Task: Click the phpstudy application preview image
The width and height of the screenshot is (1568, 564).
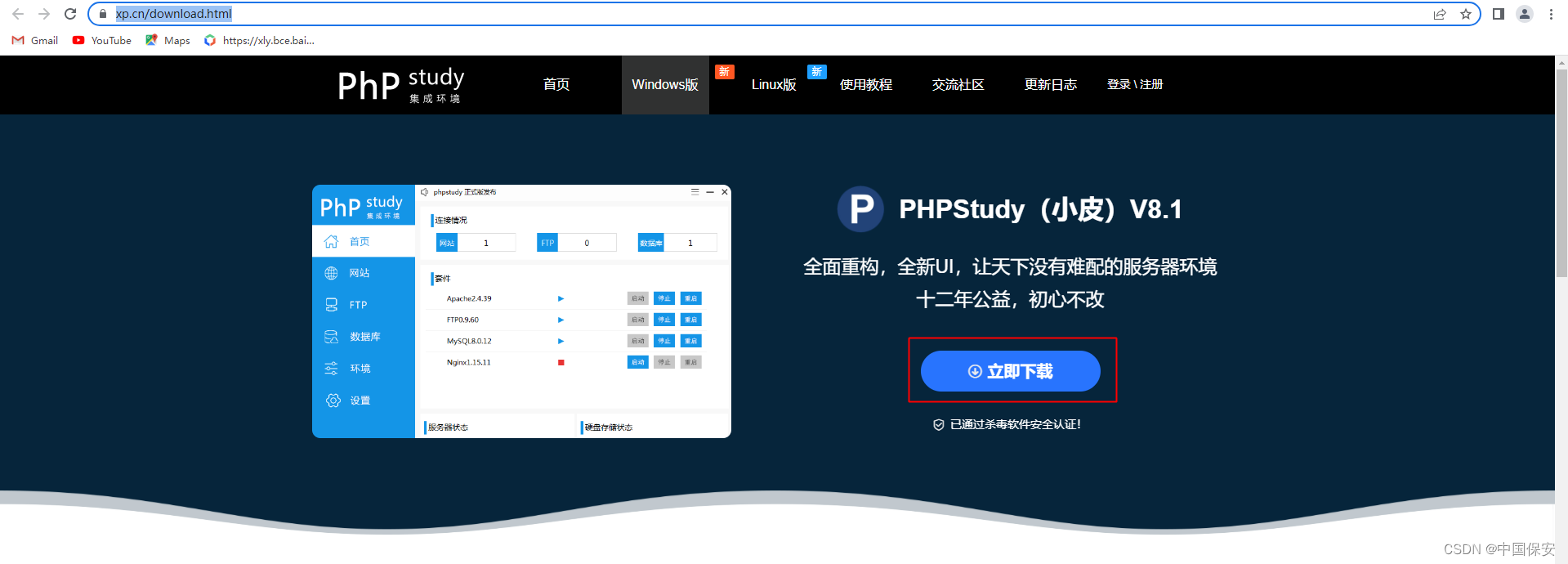Action: tap(521, 311)
